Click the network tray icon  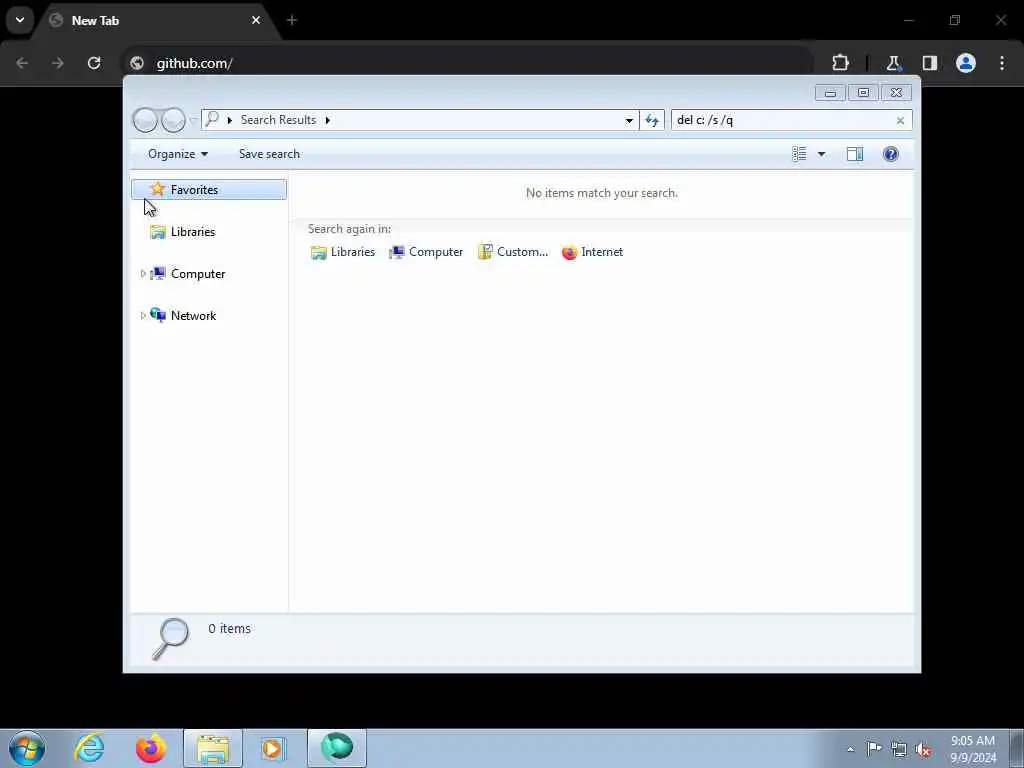899,750
